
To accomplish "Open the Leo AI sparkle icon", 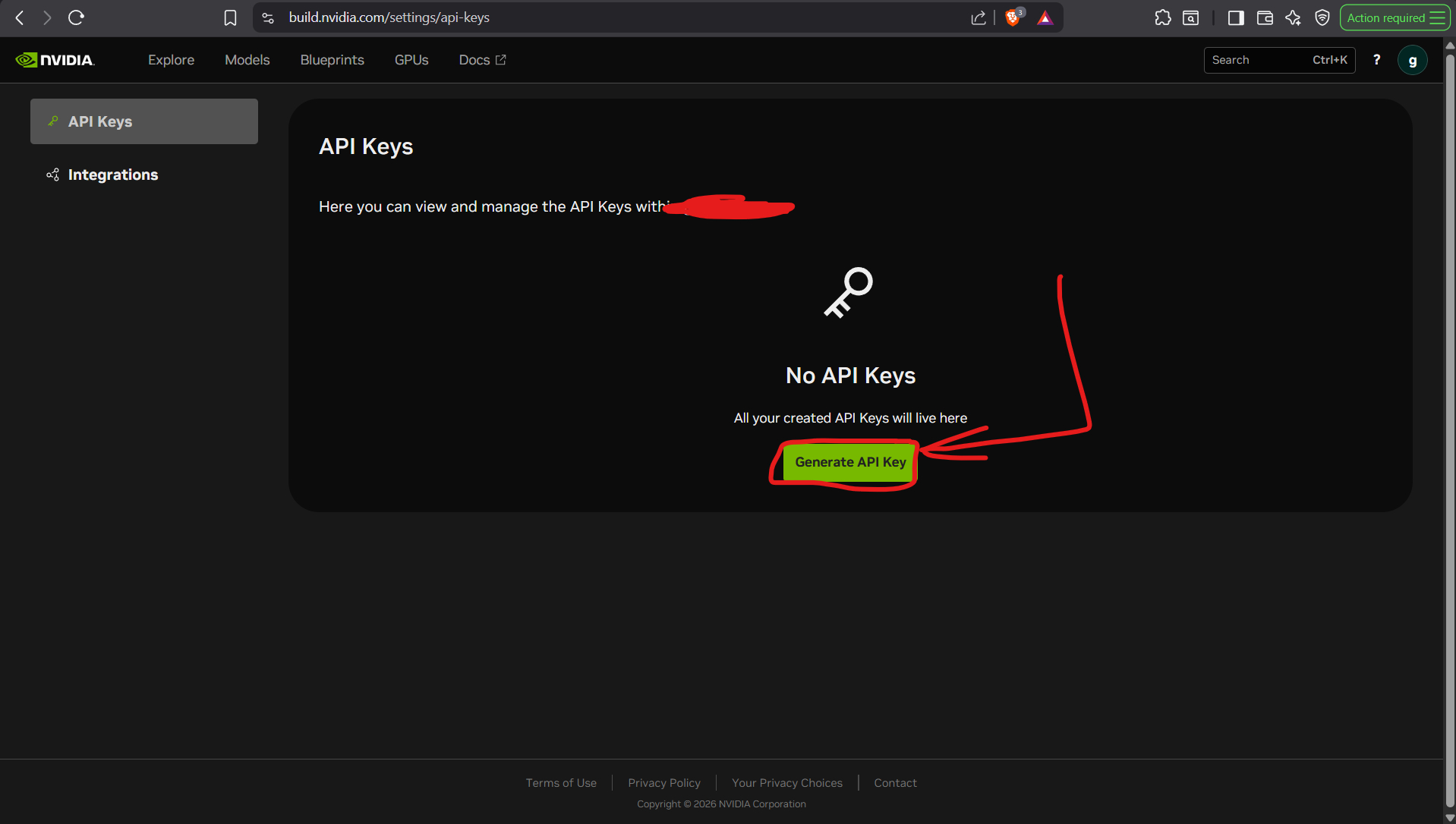I will coord(1294,17).
